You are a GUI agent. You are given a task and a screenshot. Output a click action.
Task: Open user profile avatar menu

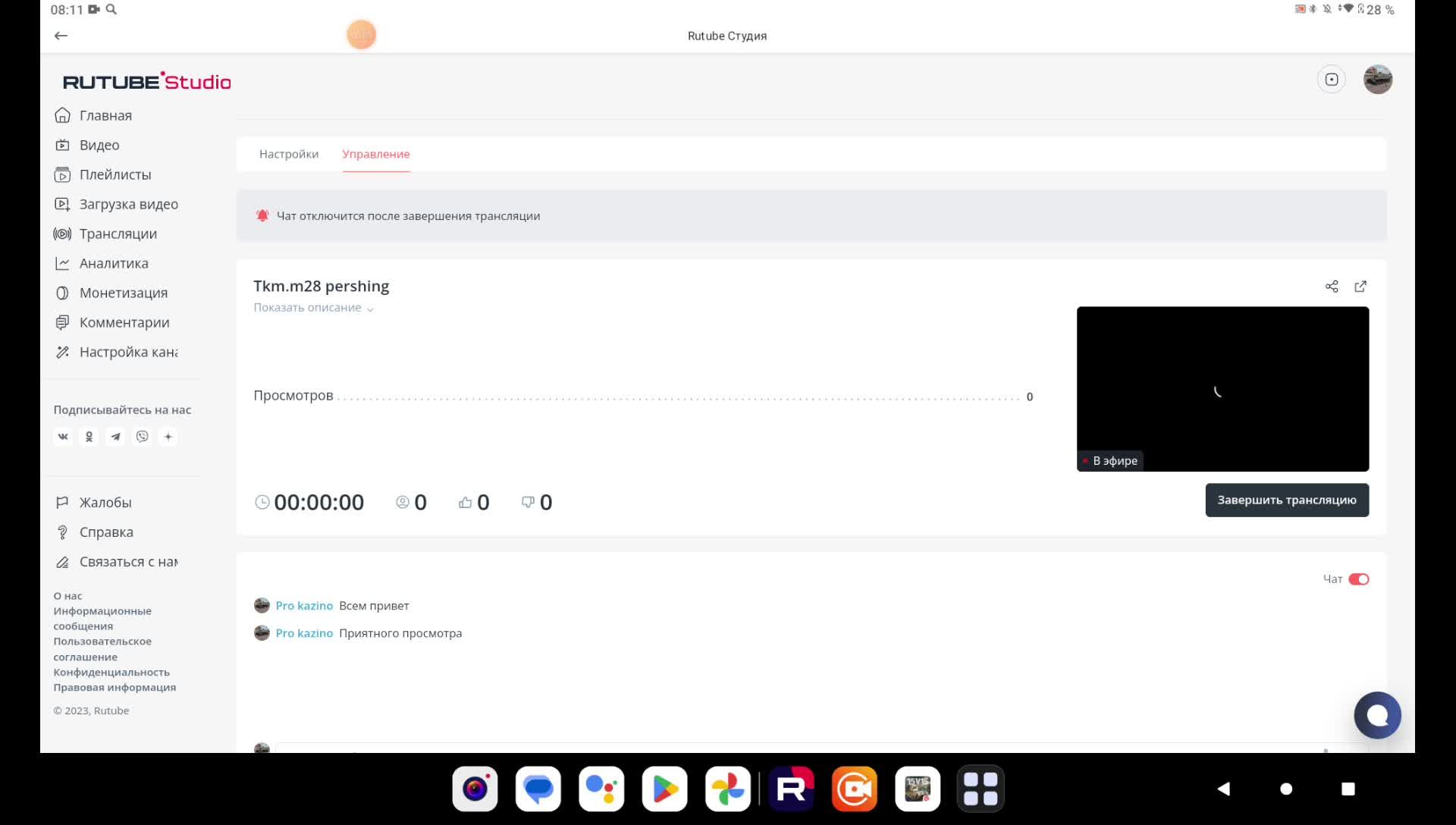click(1377, 80)
